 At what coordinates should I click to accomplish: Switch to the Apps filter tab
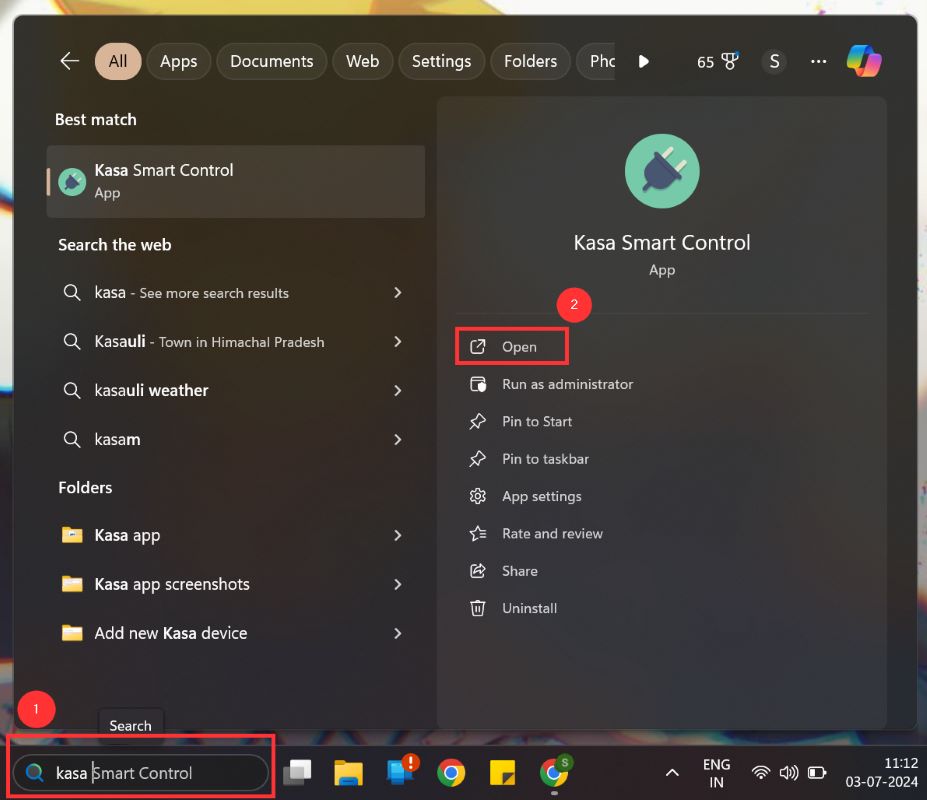coord(179,61)
